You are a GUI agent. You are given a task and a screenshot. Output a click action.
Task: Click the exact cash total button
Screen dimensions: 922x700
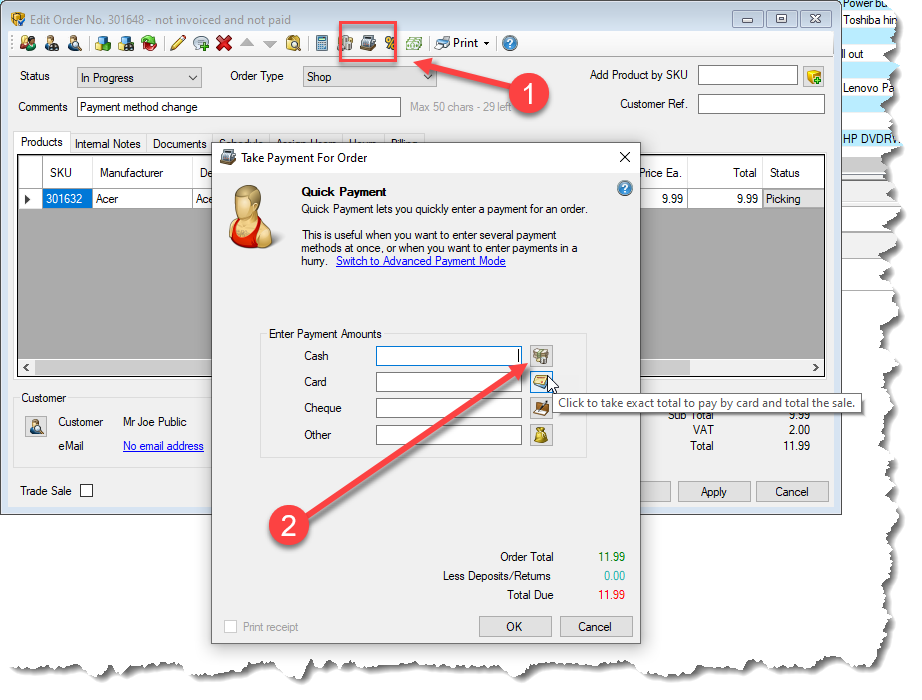541,356
